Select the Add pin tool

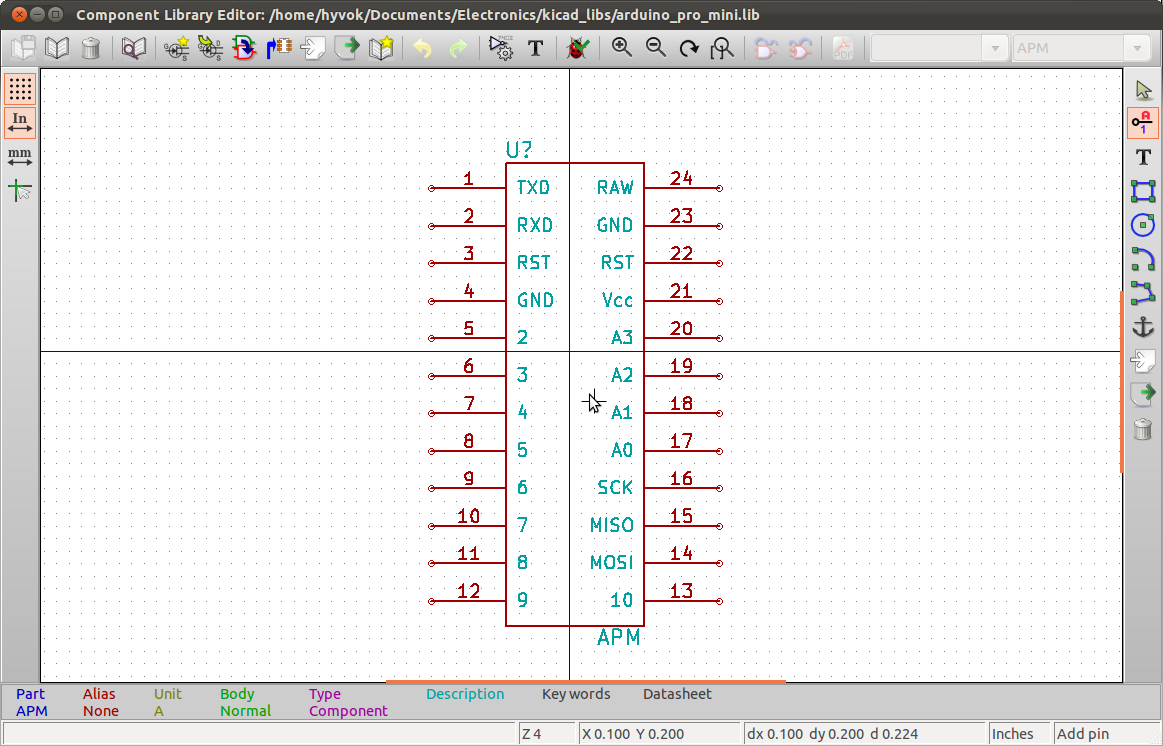pyautogui.click(x=1143, y=123)
